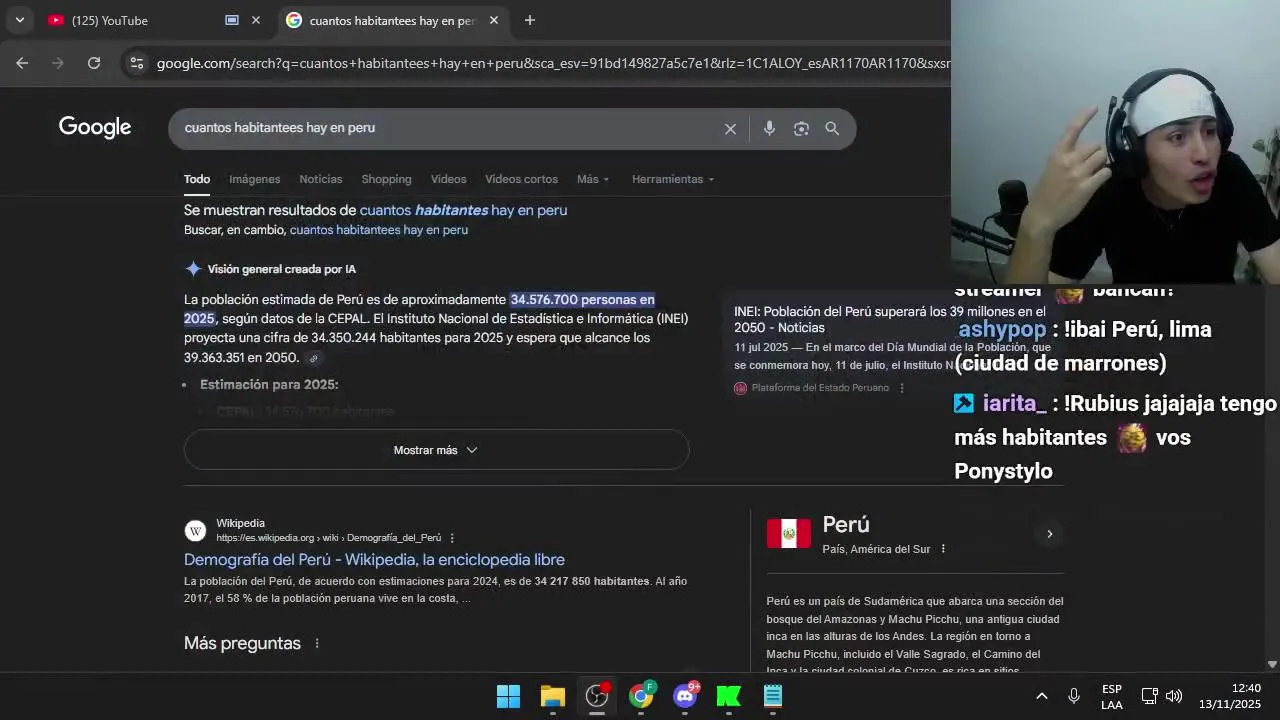This screenshot has height=720, width=1280.
Task: Click the streamer webcam overlay
Action: [x=1115, y=142]
